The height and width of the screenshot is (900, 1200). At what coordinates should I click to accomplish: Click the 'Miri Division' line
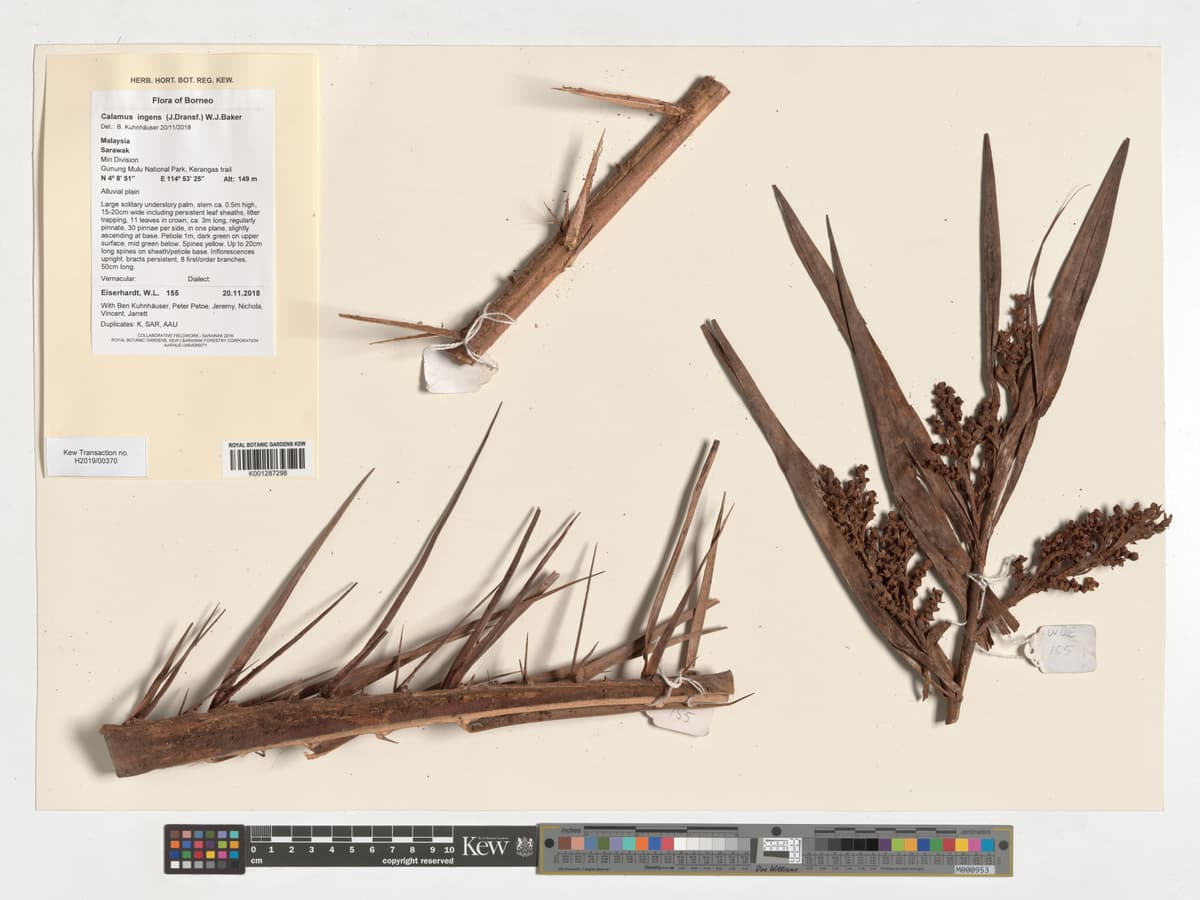119,160
